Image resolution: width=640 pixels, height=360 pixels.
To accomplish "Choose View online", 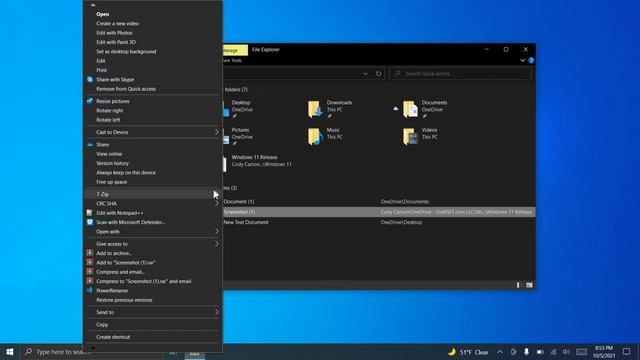I will [109, 154].
